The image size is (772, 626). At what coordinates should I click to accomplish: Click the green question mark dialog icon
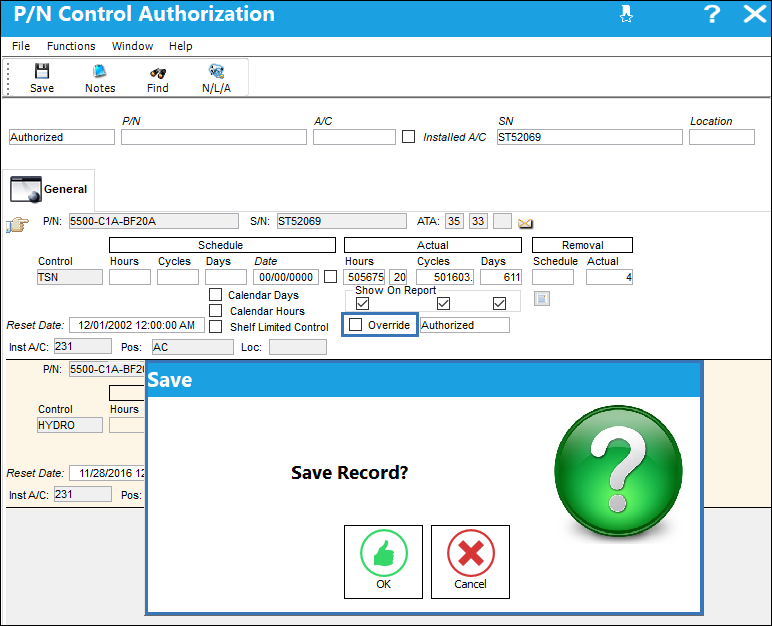tap(618, 471)
